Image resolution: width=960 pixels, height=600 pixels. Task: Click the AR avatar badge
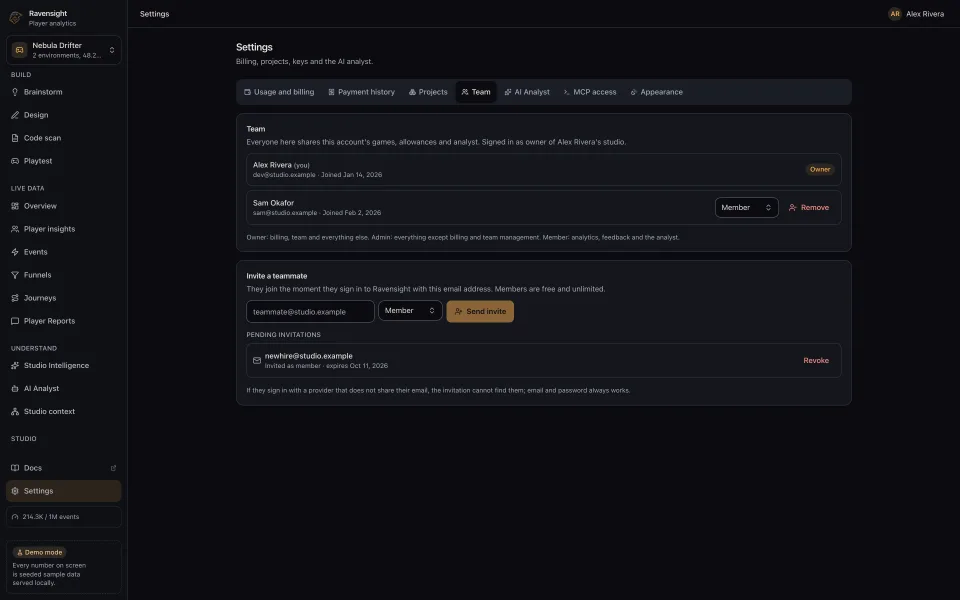[894, 13]
